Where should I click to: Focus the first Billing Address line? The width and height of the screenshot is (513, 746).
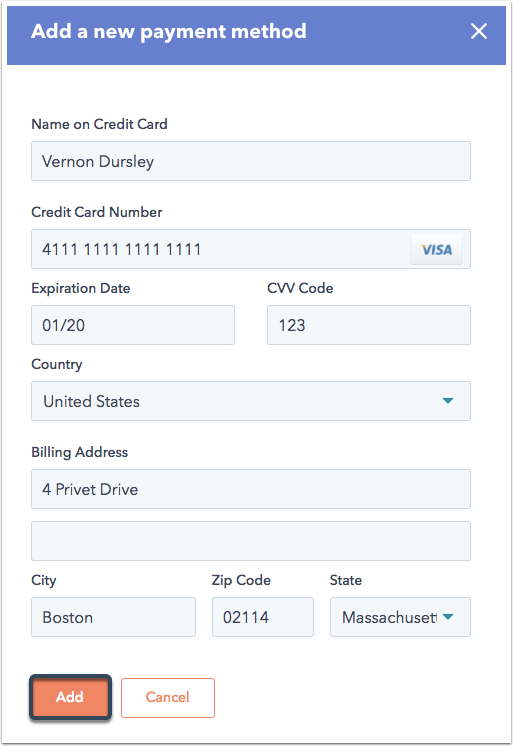pyautogui.click(x=251, y=489)
